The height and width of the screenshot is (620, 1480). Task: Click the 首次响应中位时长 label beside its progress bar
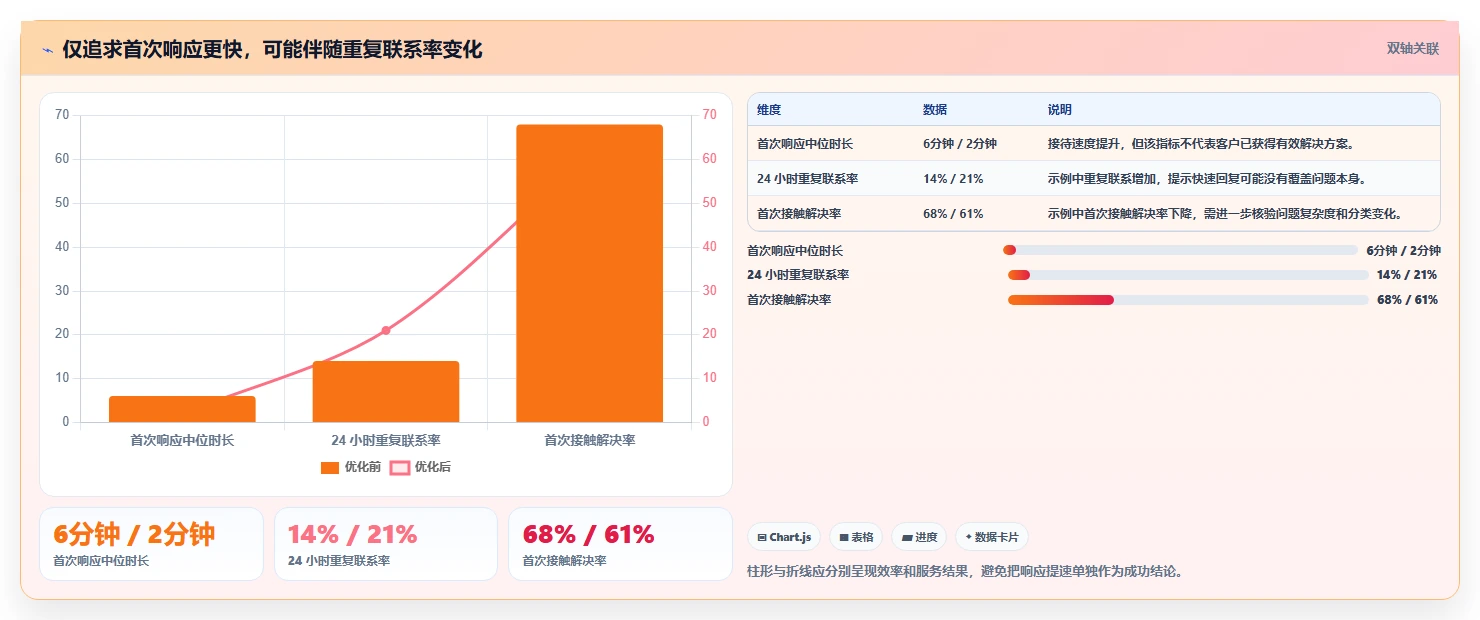795,251
